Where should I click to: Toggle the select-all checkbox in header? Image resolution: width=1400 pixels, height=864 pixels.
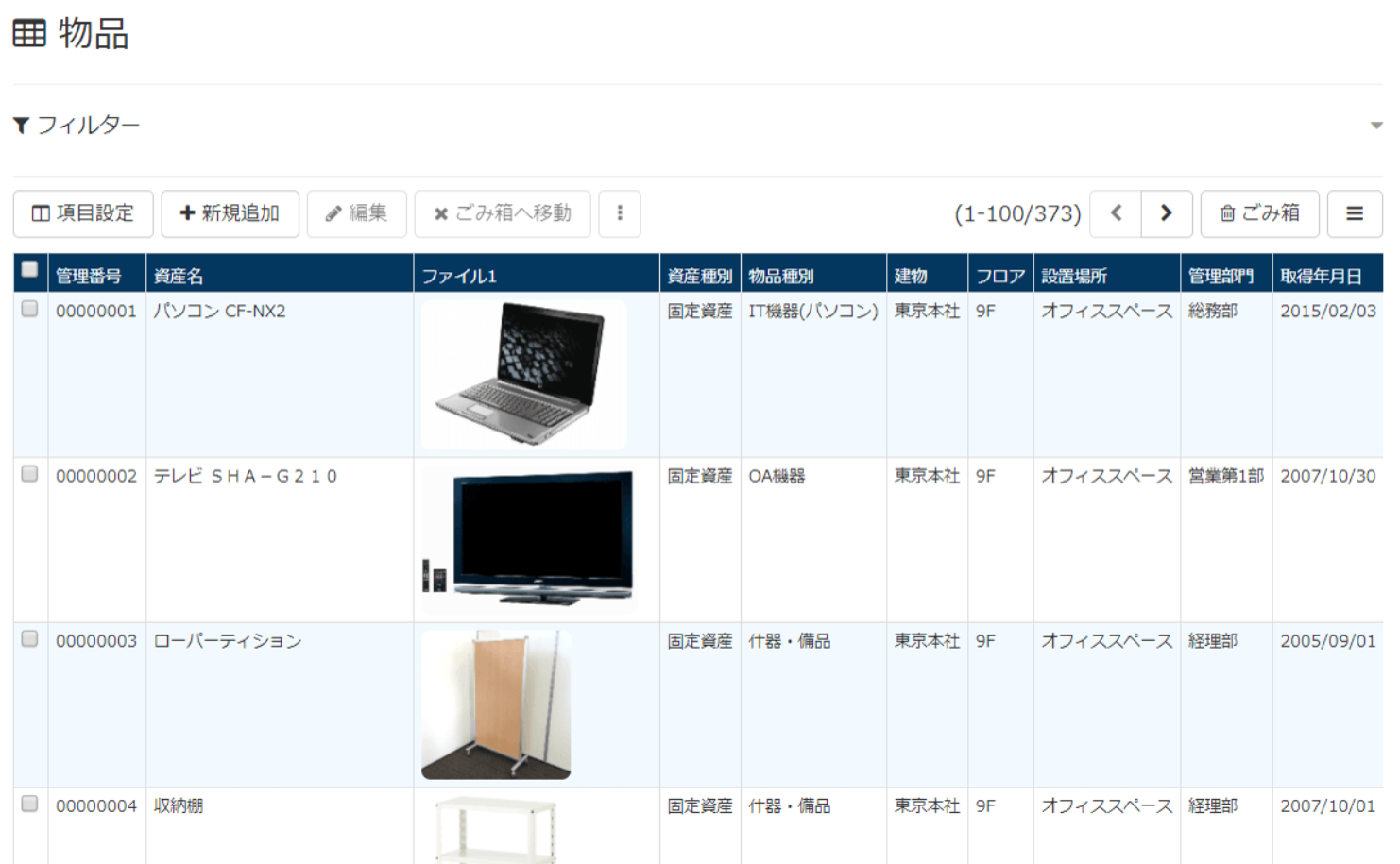tap(30, 270)
